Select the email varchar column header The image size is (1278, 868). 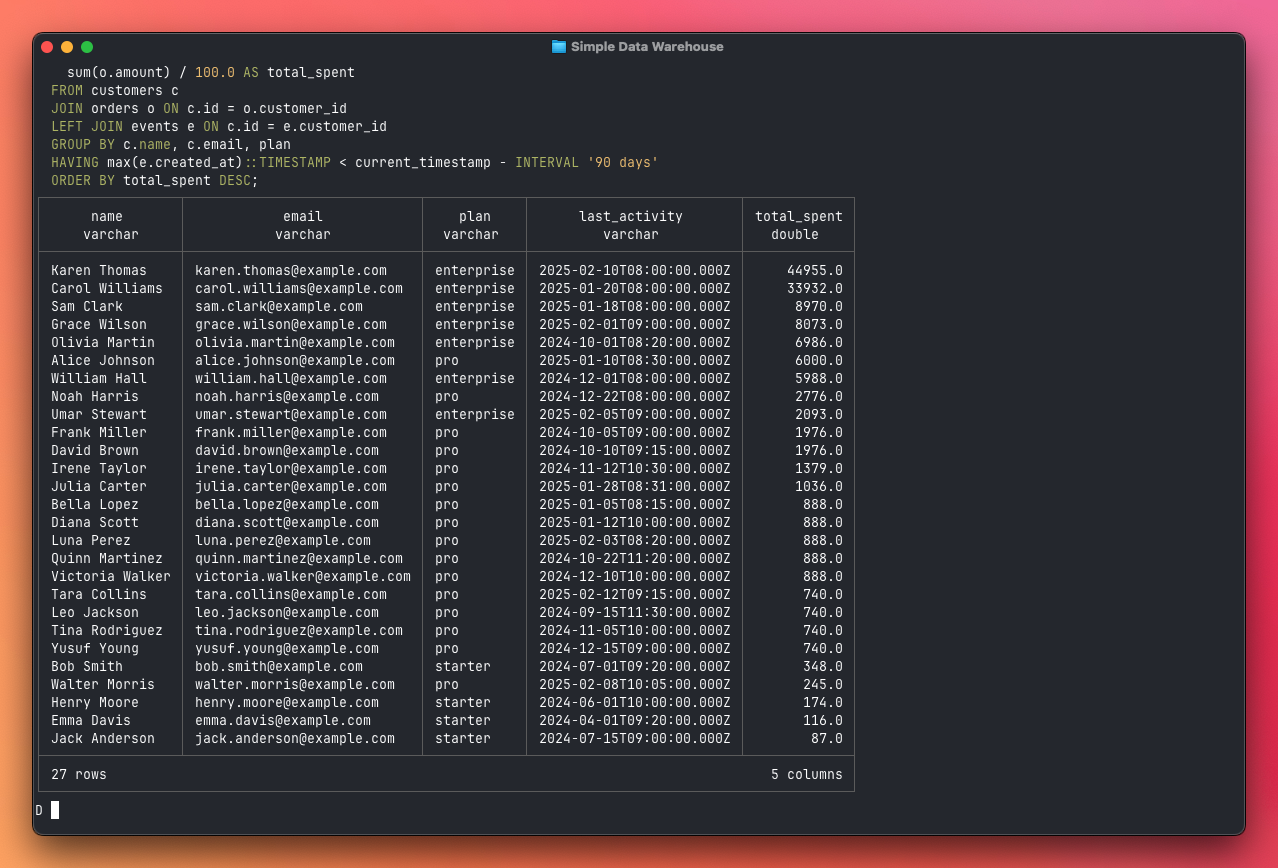302,224
